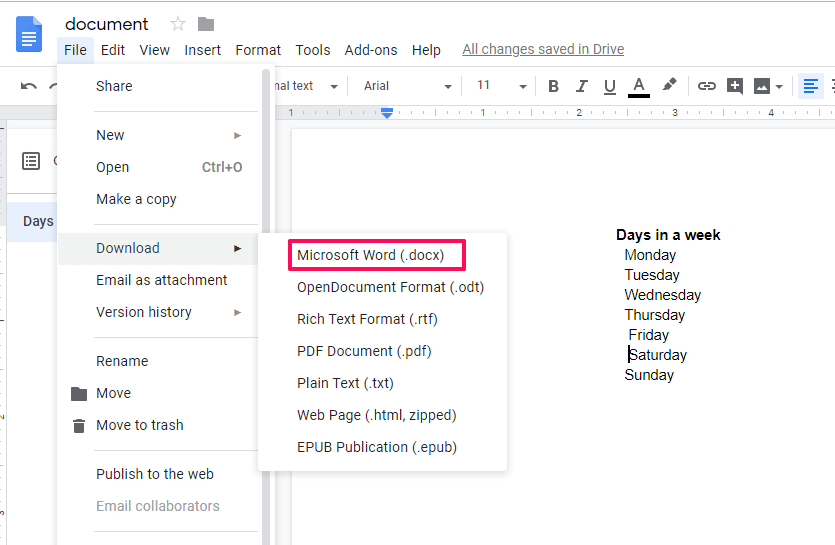Open the font size dropdown showing 11

pos(501,86)
